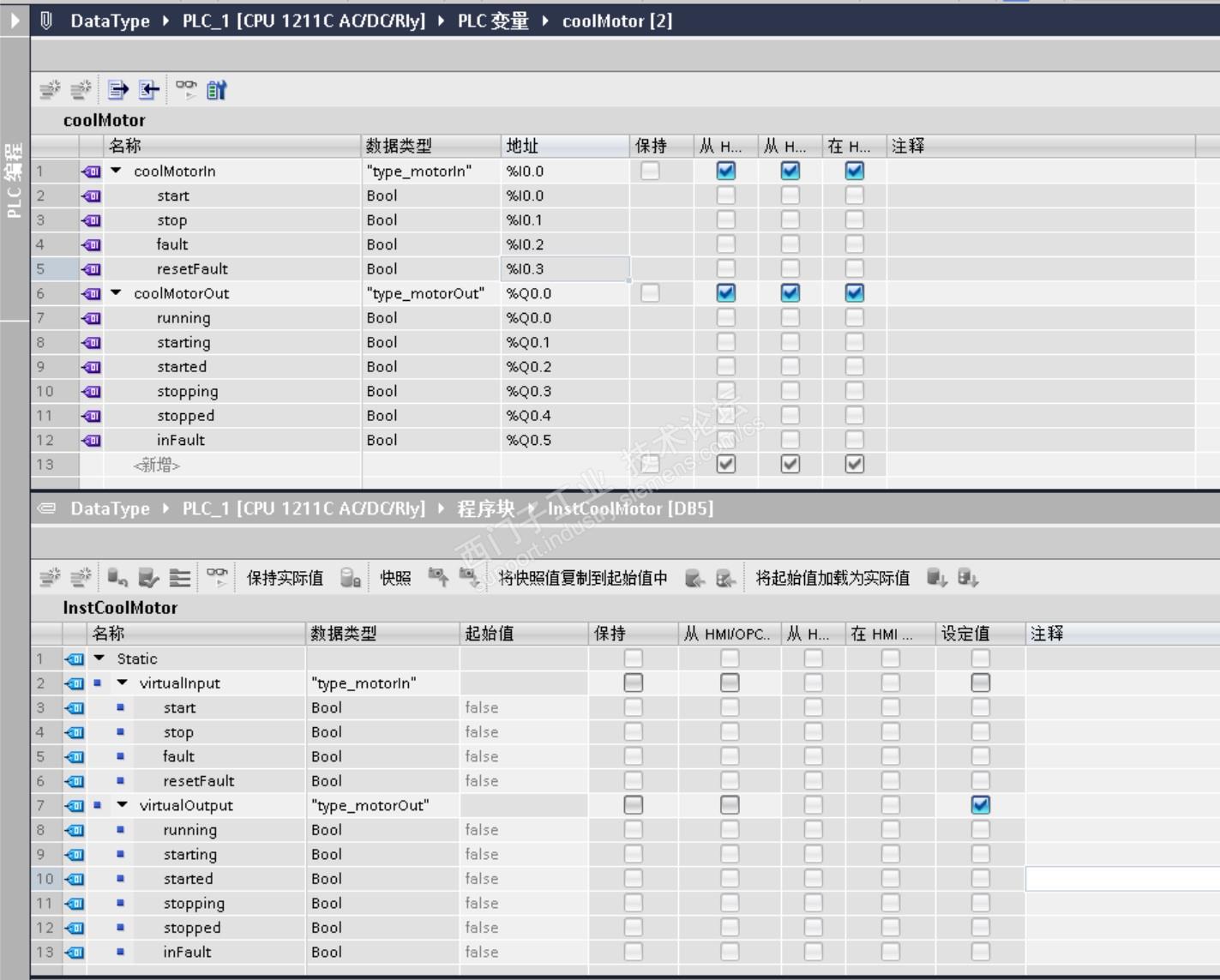1220x980 pixels.
Task: Collapse the coolMotorIn structure
Action: click(117, 171)
